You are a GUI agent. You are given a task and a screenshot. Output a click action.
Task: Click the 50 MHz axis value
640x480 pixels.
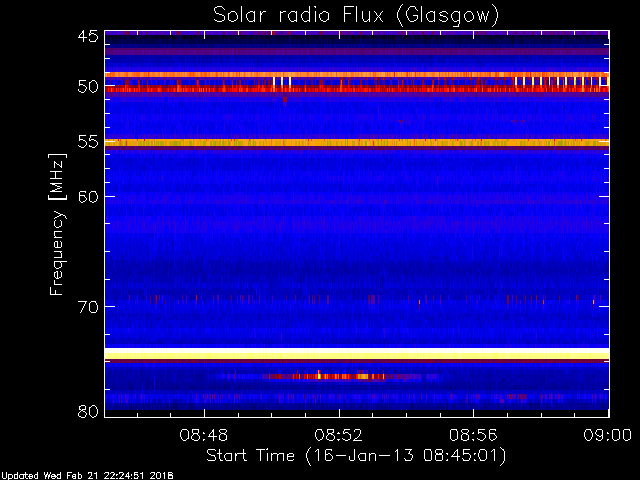tap(88, 87)
